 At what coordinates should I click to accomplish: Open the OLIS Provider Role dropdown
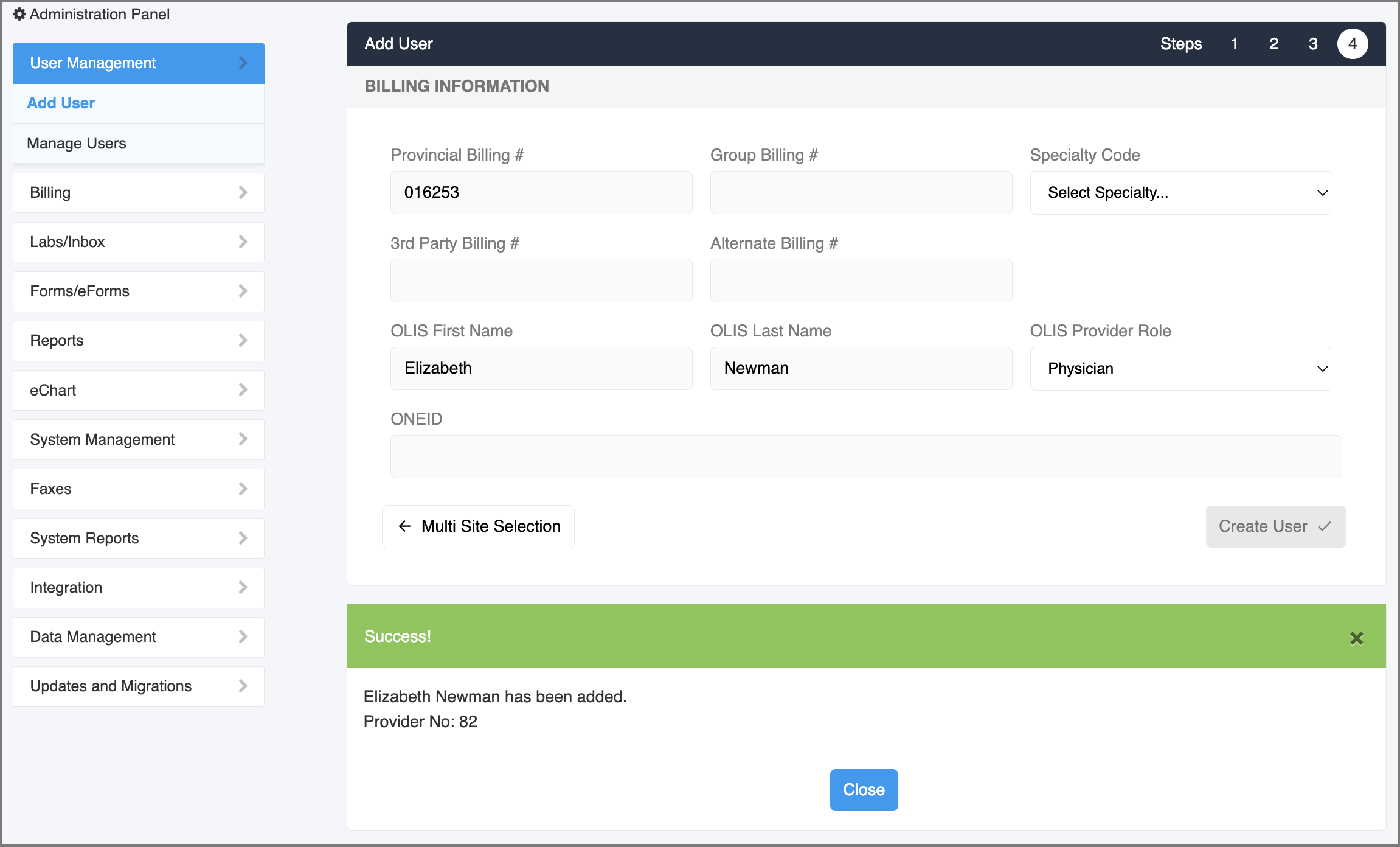1181,369
